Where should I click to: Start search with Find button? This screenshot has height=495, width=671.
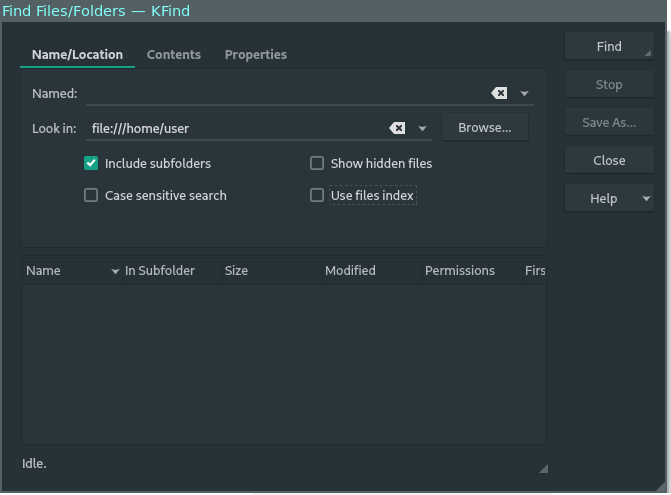tap(608, 46)
